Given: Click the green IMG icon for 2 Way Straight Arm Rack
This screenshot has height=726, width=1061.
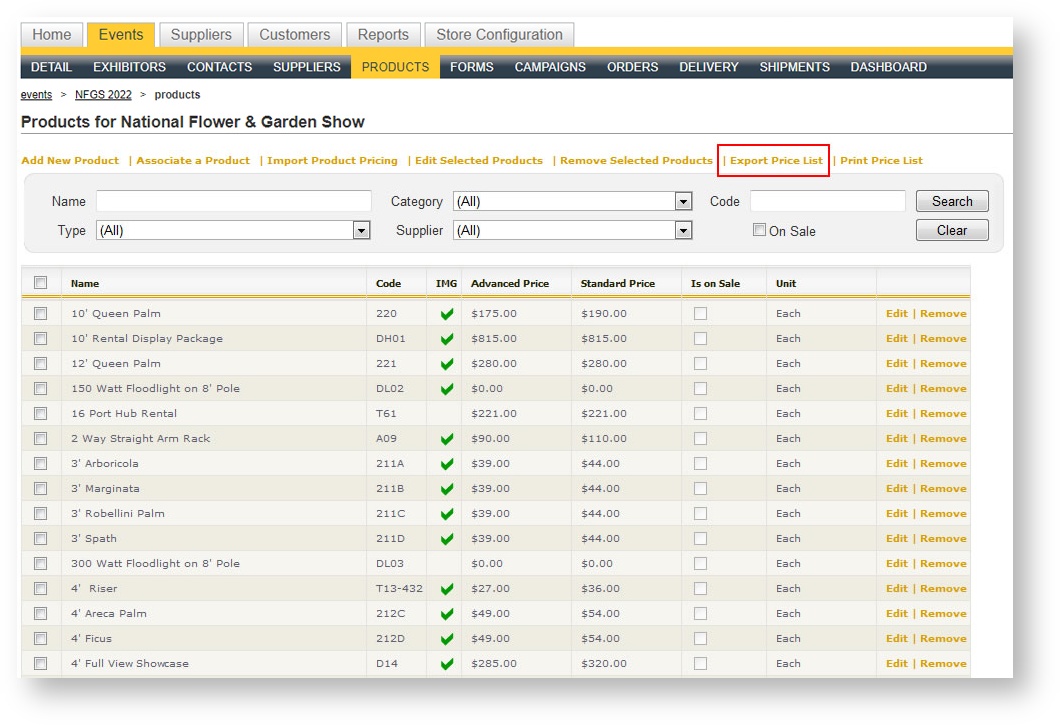Looking at the screenshot, I should coord(445,438).
